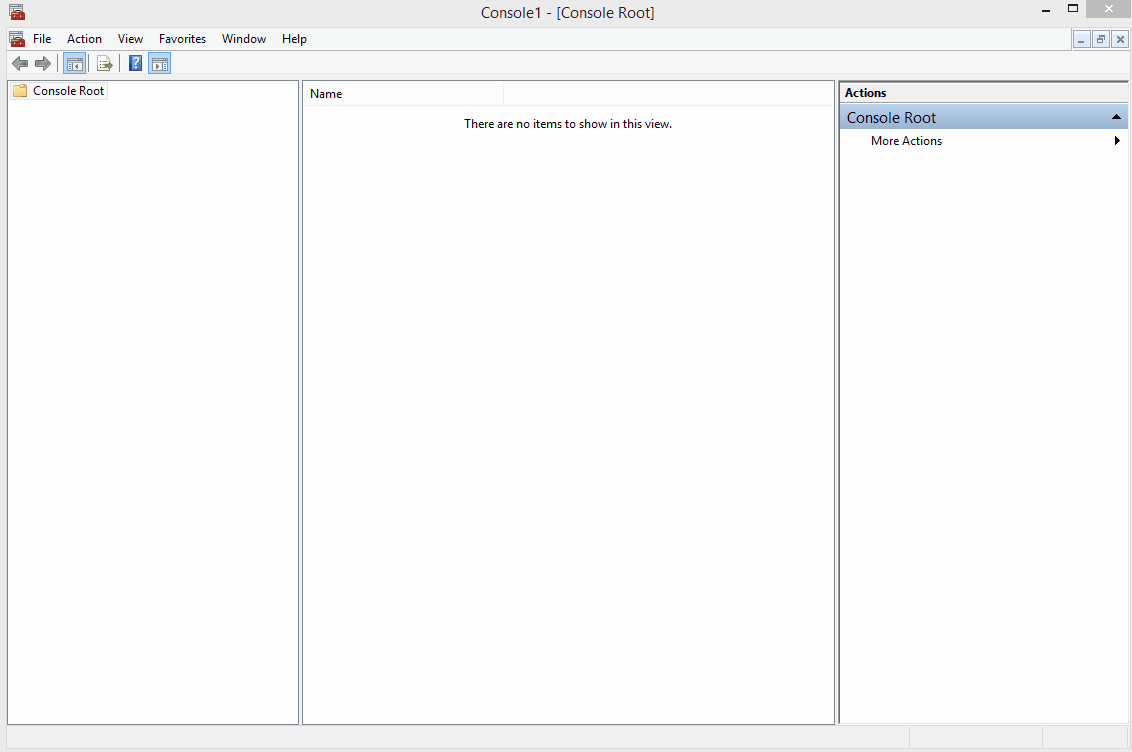Select Console Root in the tree

[69, 91]
